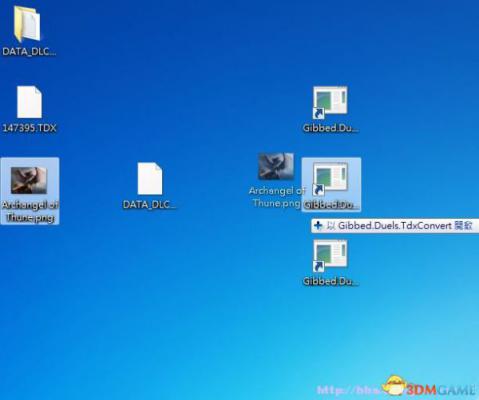Viewport: 479px width, 400px height.
Task: Click the shortcut arrow overlay on top Gibbed icon
Action: click(x=318, y=113)
